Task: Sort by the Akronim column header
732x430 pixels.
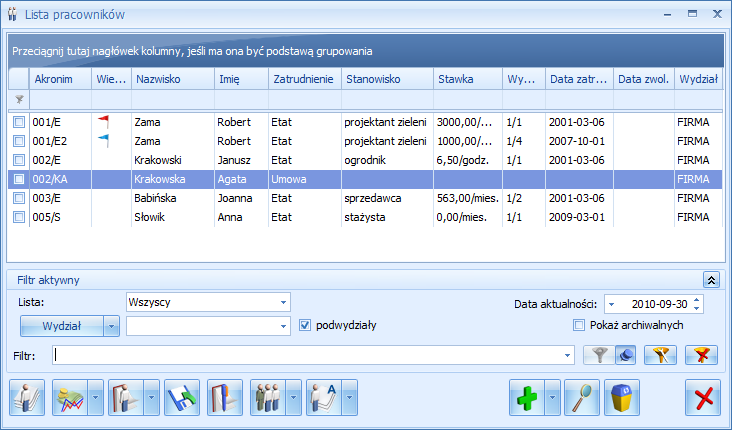Action: point(60,79)
